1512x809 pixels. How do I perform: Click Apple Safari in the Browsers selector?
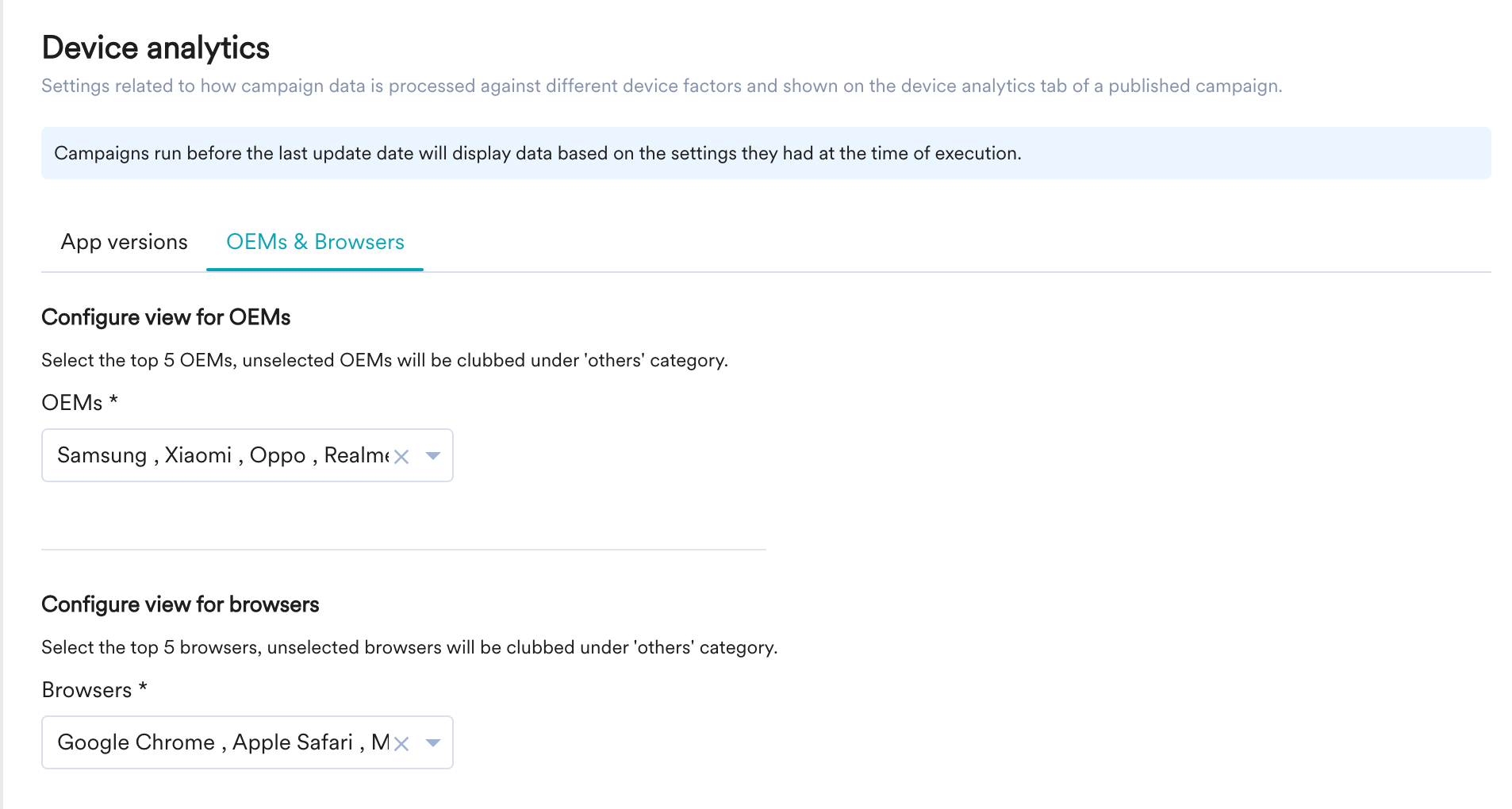(x=293, y=742)
